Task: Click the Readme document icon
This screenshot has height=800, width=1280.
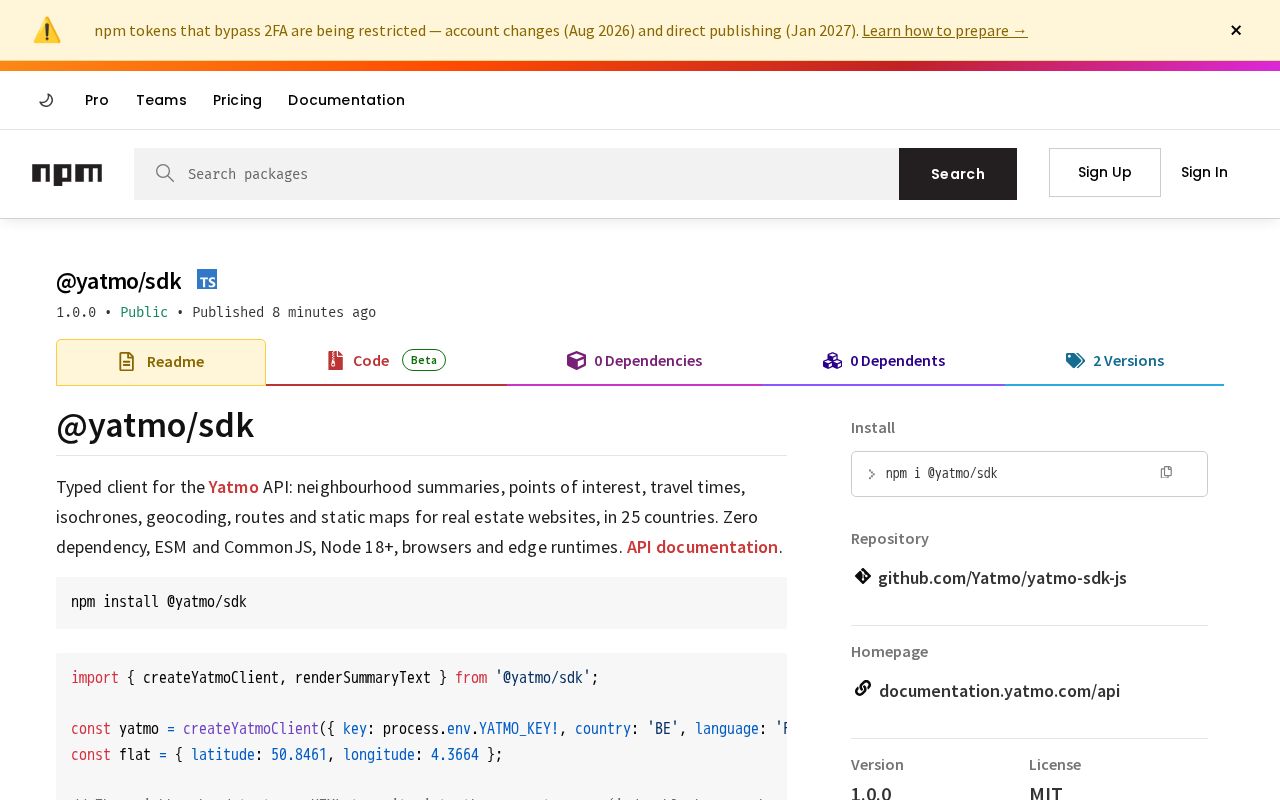Action: (126, 362)
